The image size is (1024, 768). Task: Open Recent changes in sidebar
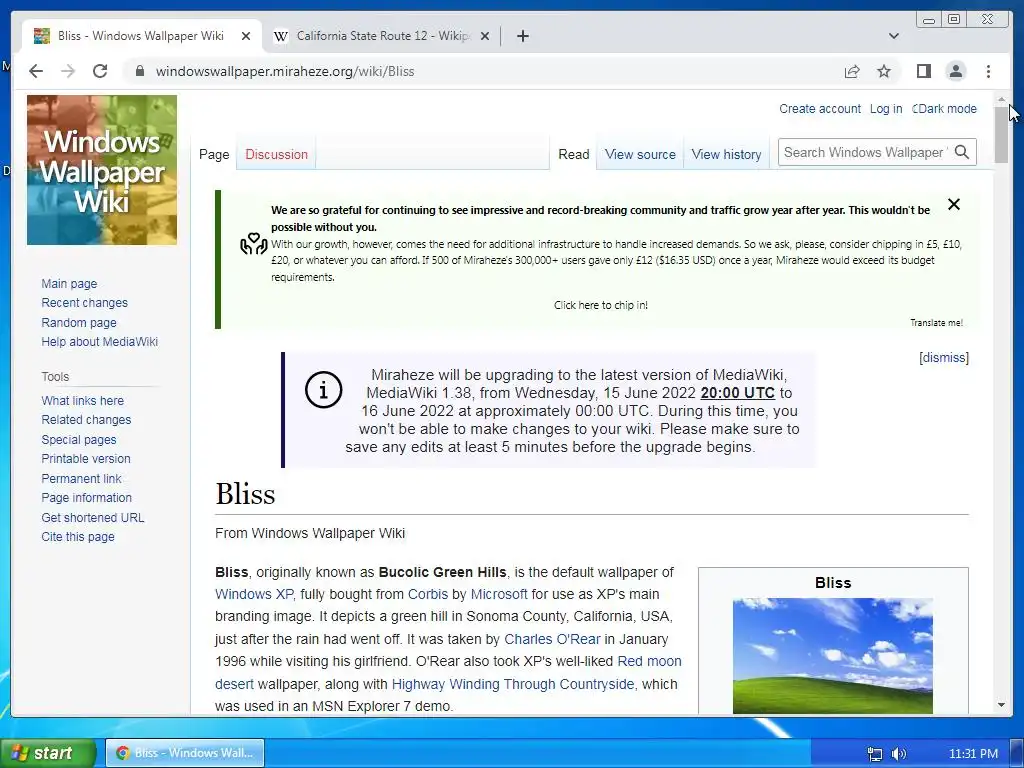click(84, 303)
